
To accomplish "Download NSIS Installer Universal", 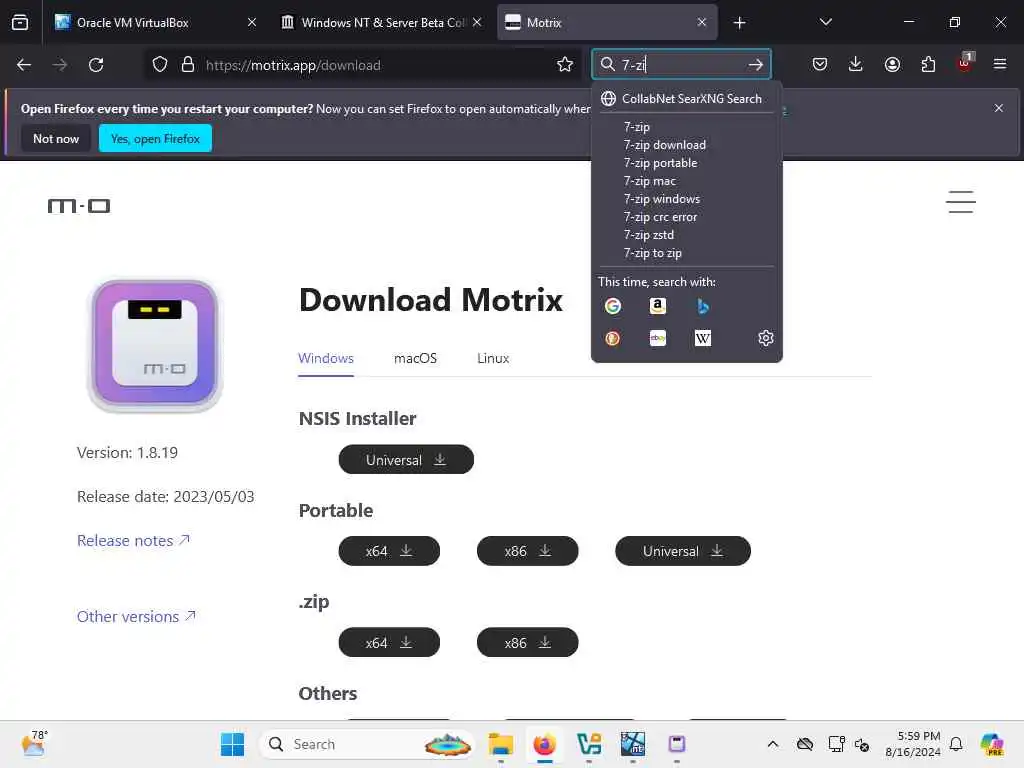I will tap(406, 460).
